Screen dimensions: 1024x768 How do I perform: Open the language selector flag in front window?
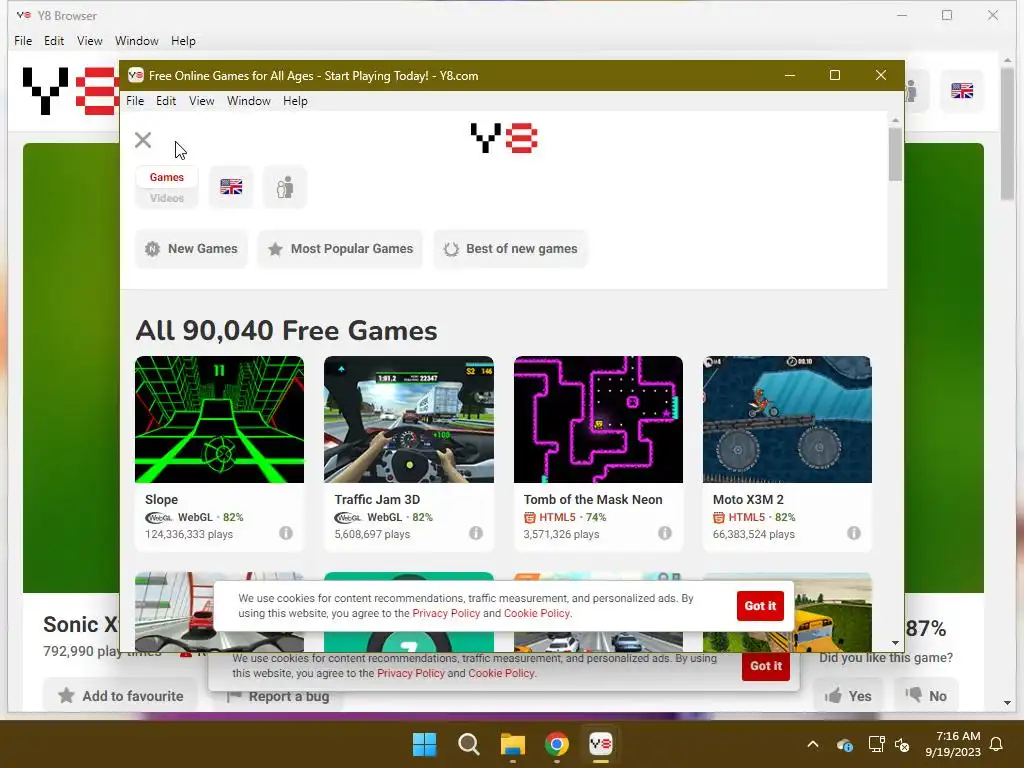(231, 187)
